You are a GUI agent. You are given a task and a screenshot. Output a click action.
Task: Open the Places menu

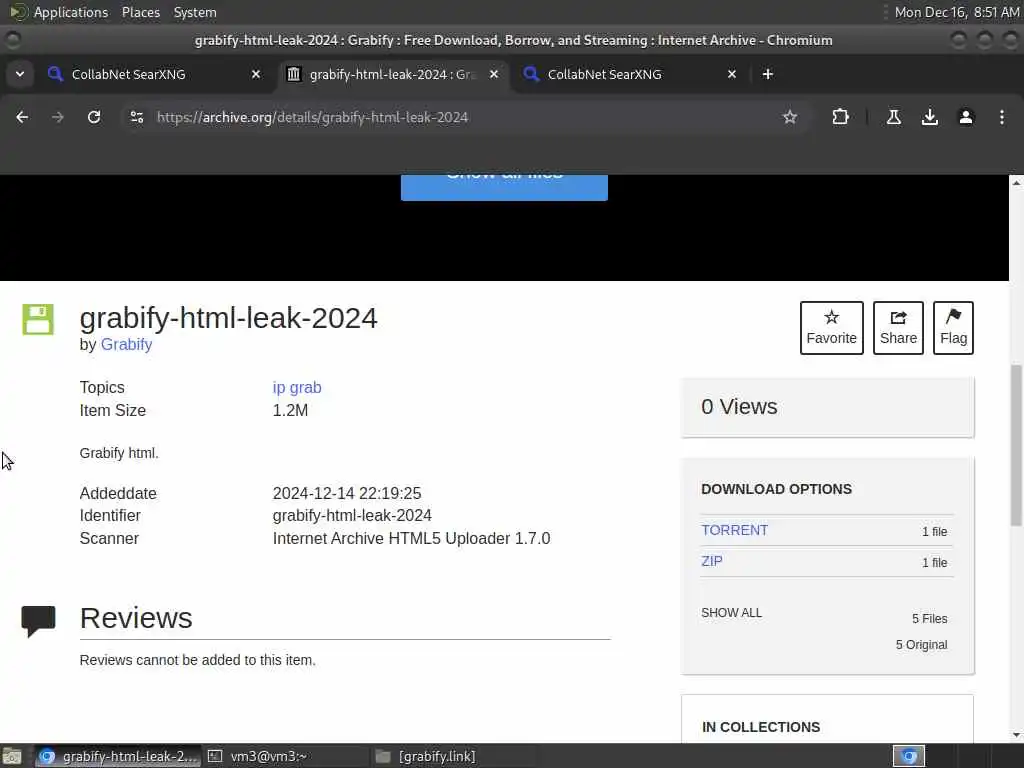click(x=140, y=12)
